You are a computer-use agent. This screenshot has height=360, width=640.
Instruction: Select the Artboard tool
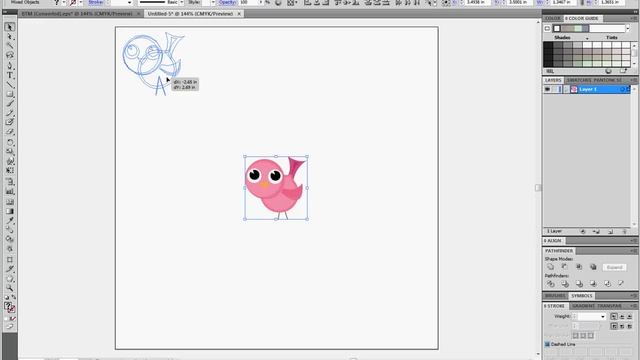(x=10, y=260)
